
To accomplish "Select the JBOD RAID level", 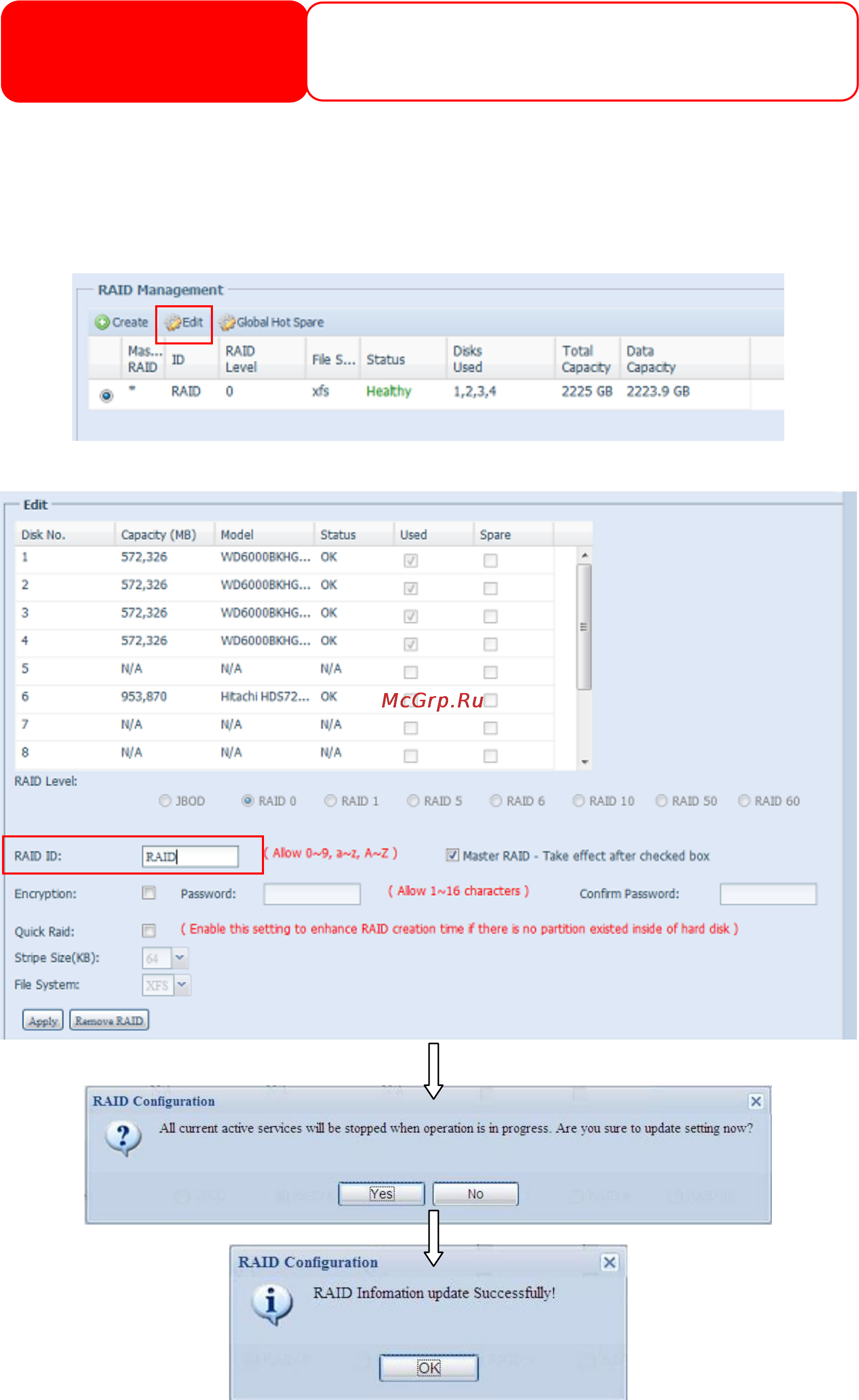I will pyautogui.click(x=166, y=801).
